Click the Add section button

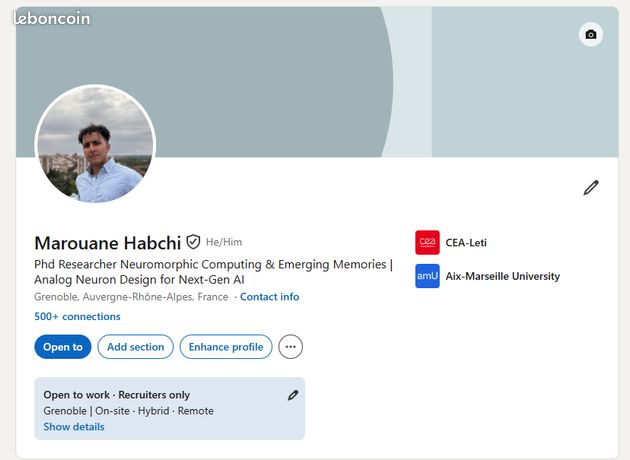point(135,347)
